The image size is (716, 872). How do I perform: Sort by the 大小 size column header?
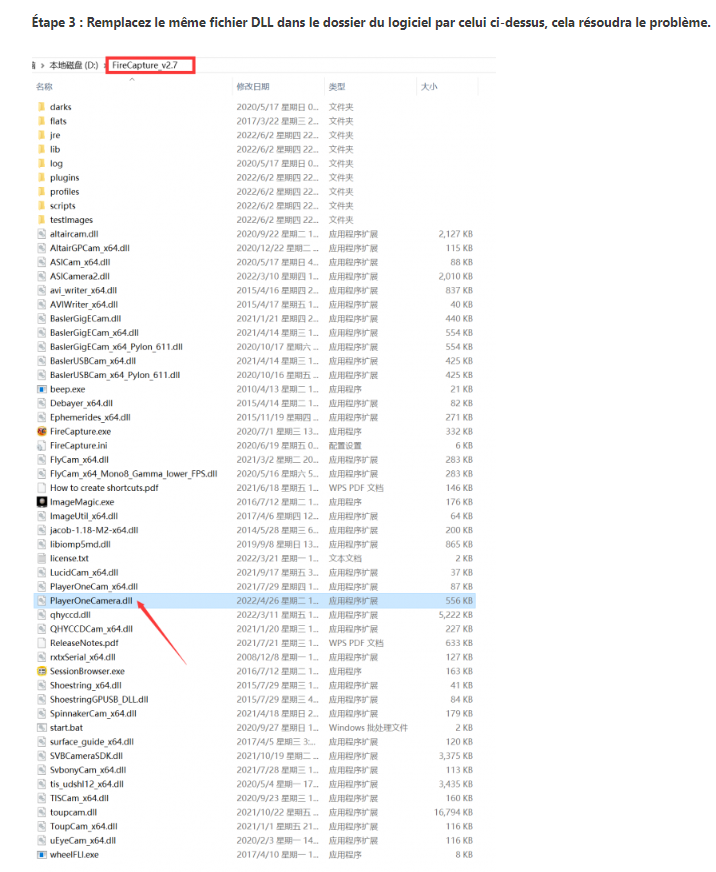(429, 87)
